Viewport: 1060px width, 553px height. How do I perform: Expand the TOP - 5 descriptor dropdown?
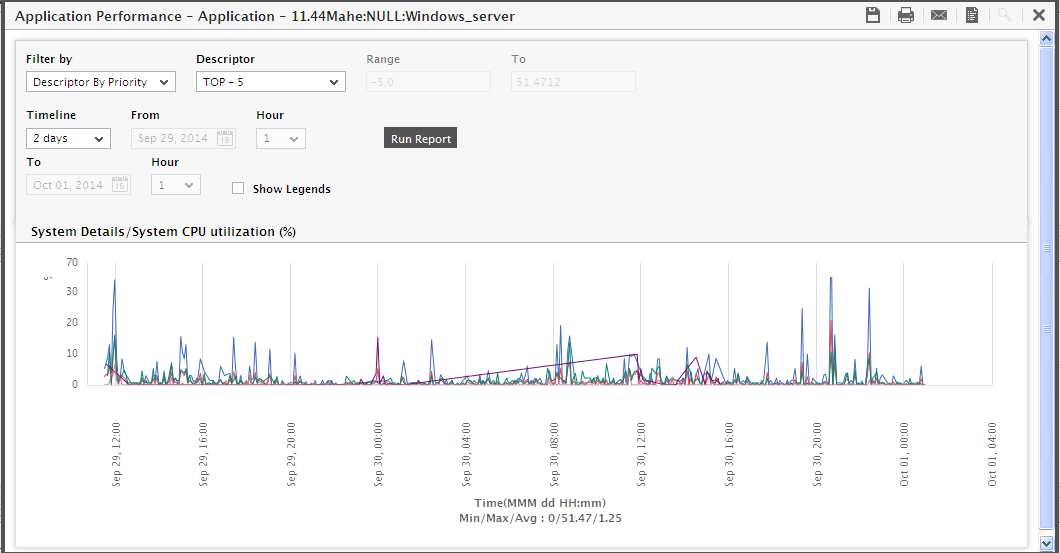click(x=270, y=82)
